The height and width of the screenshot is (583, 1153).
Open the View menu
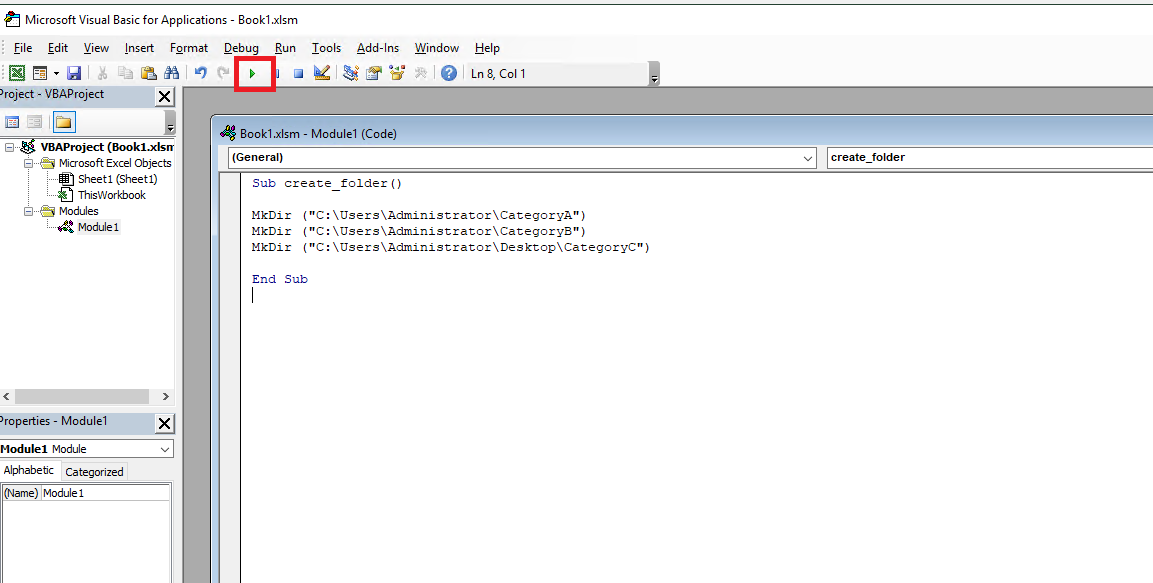click(x=96, y=48)
